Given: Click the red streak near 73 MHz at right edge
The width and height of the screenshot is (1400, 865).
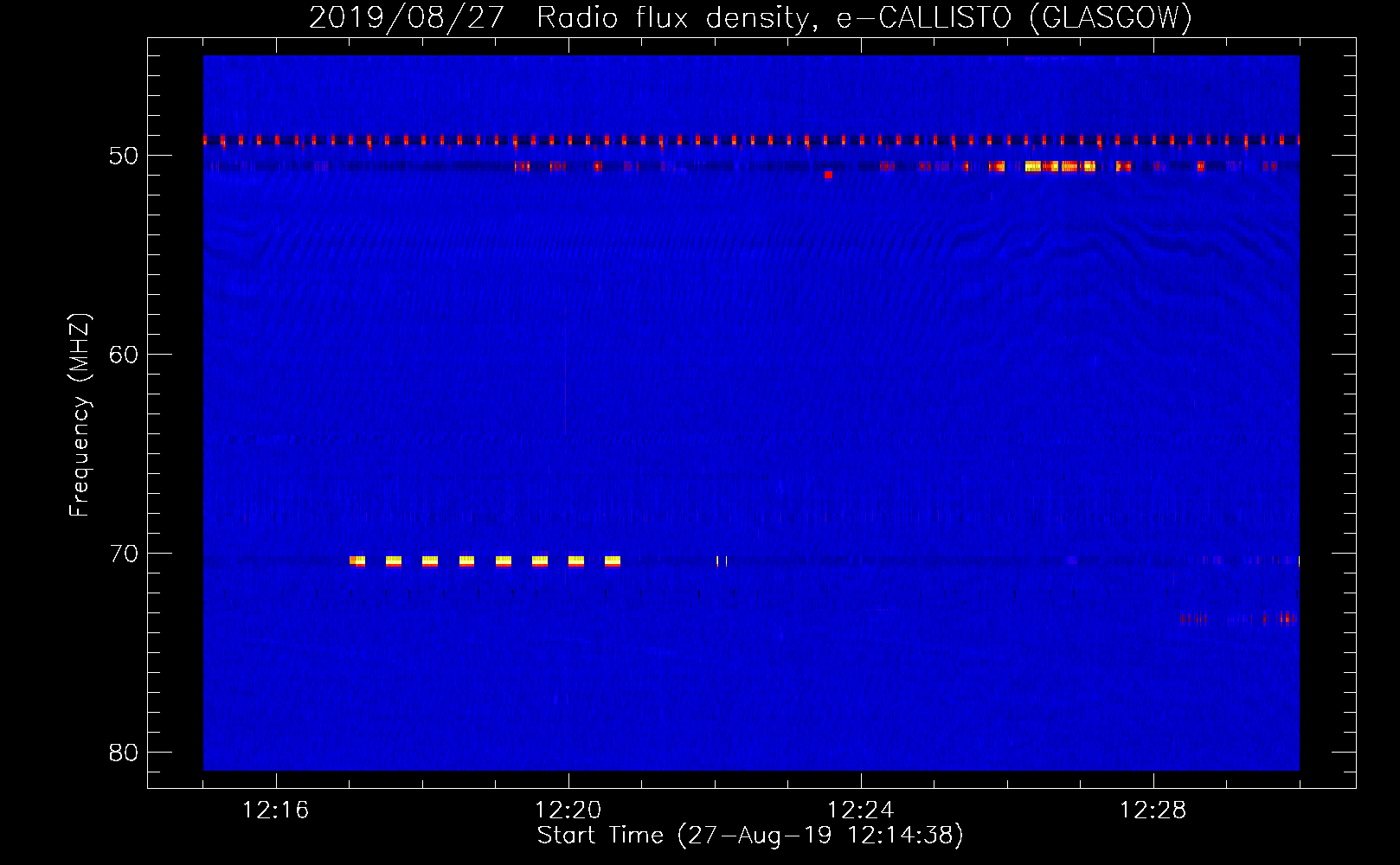Looking at the screenshot, I should click(1286, 618).
